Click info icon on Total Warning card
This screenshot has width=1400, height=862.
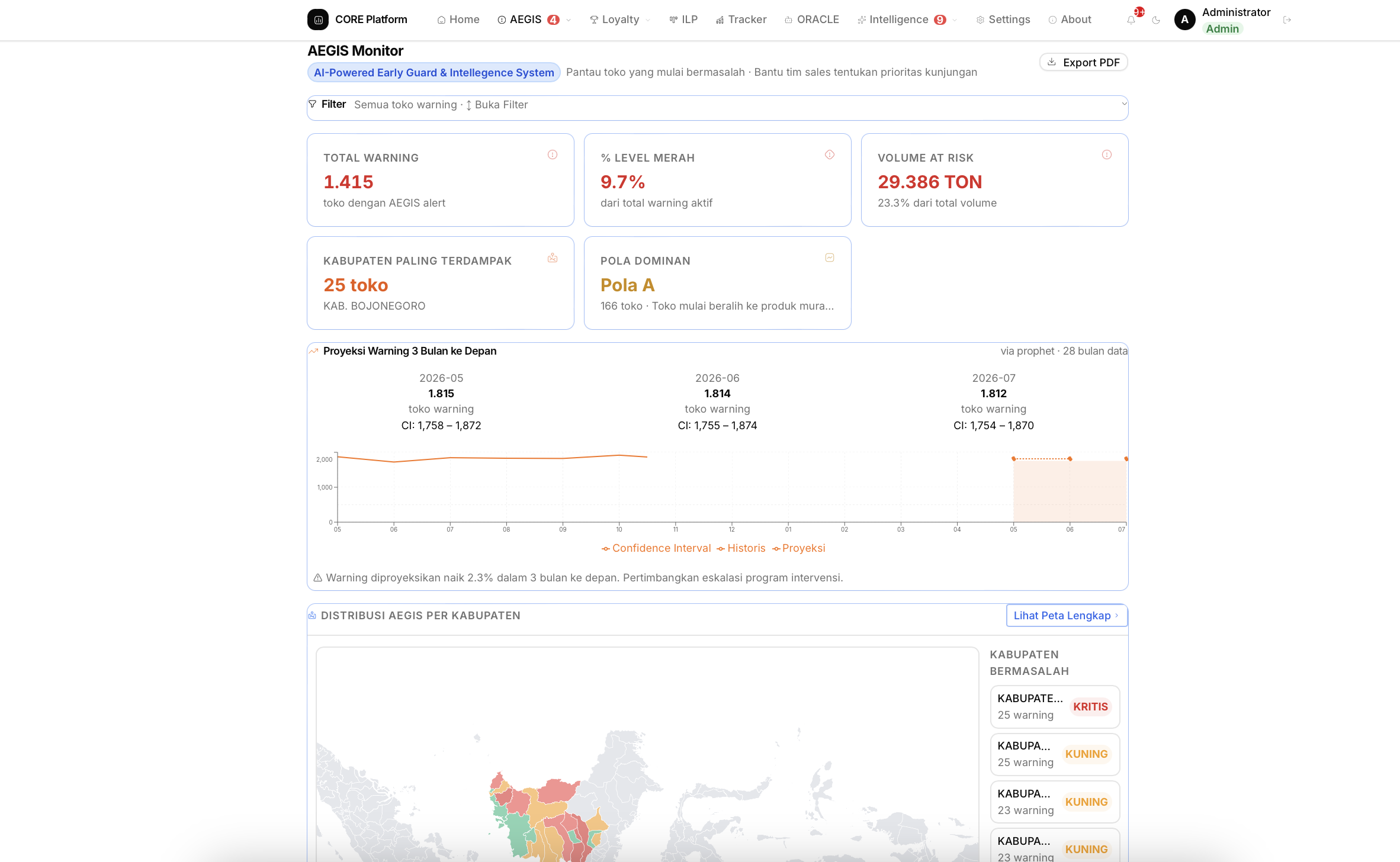click(553, 155)
